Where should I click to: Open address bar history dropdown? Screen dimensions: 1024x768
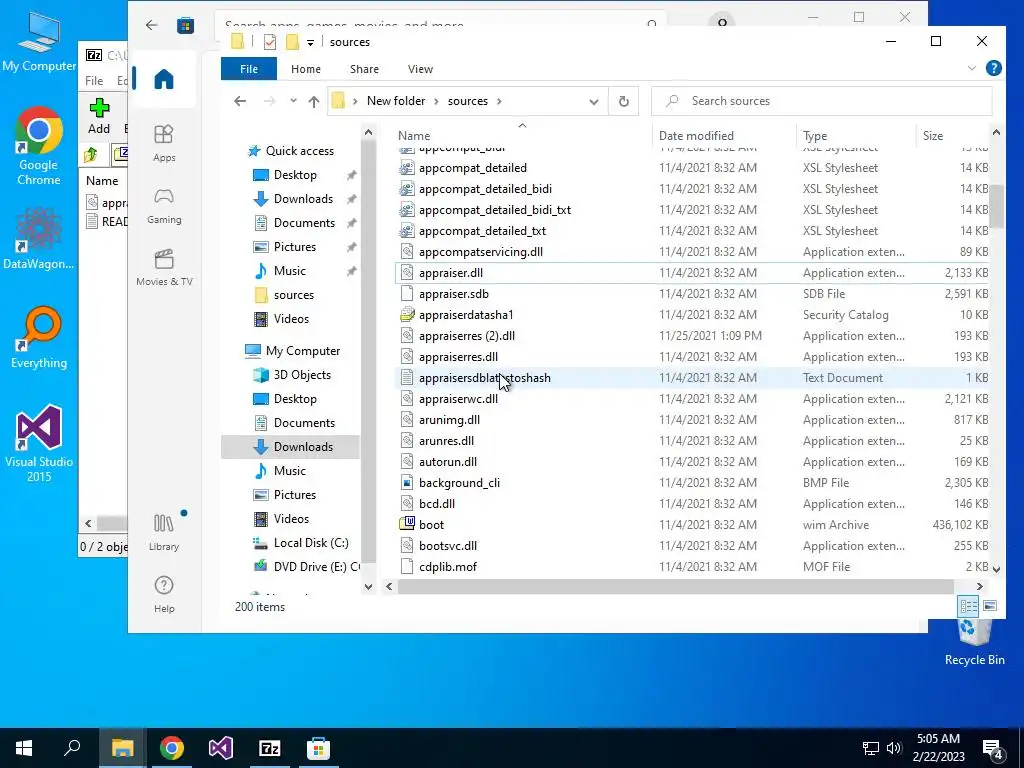(x=594, y=101)
